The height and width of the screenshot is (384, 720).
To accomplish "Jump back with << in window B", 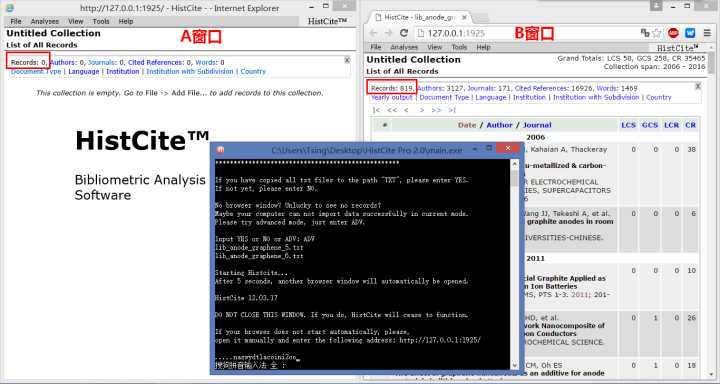I will (392, 110).
